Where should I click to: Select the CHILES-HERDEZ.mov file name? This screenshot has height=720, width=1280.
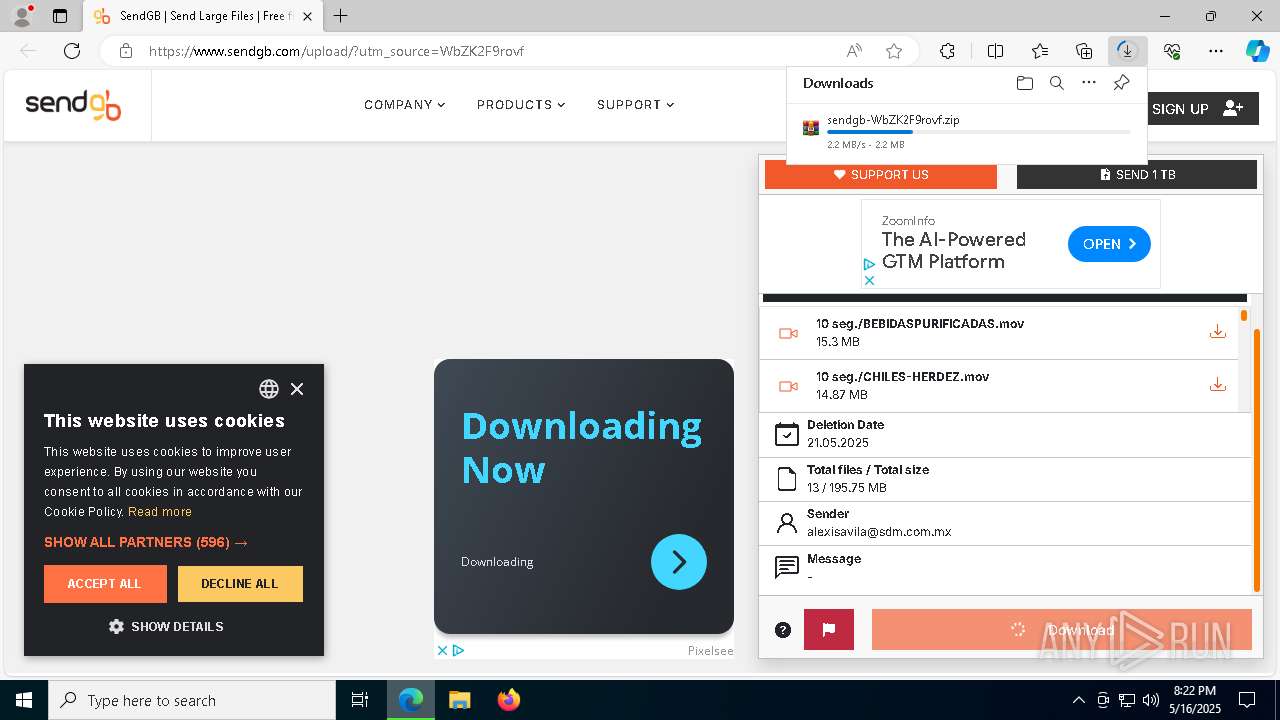[903, 377]
